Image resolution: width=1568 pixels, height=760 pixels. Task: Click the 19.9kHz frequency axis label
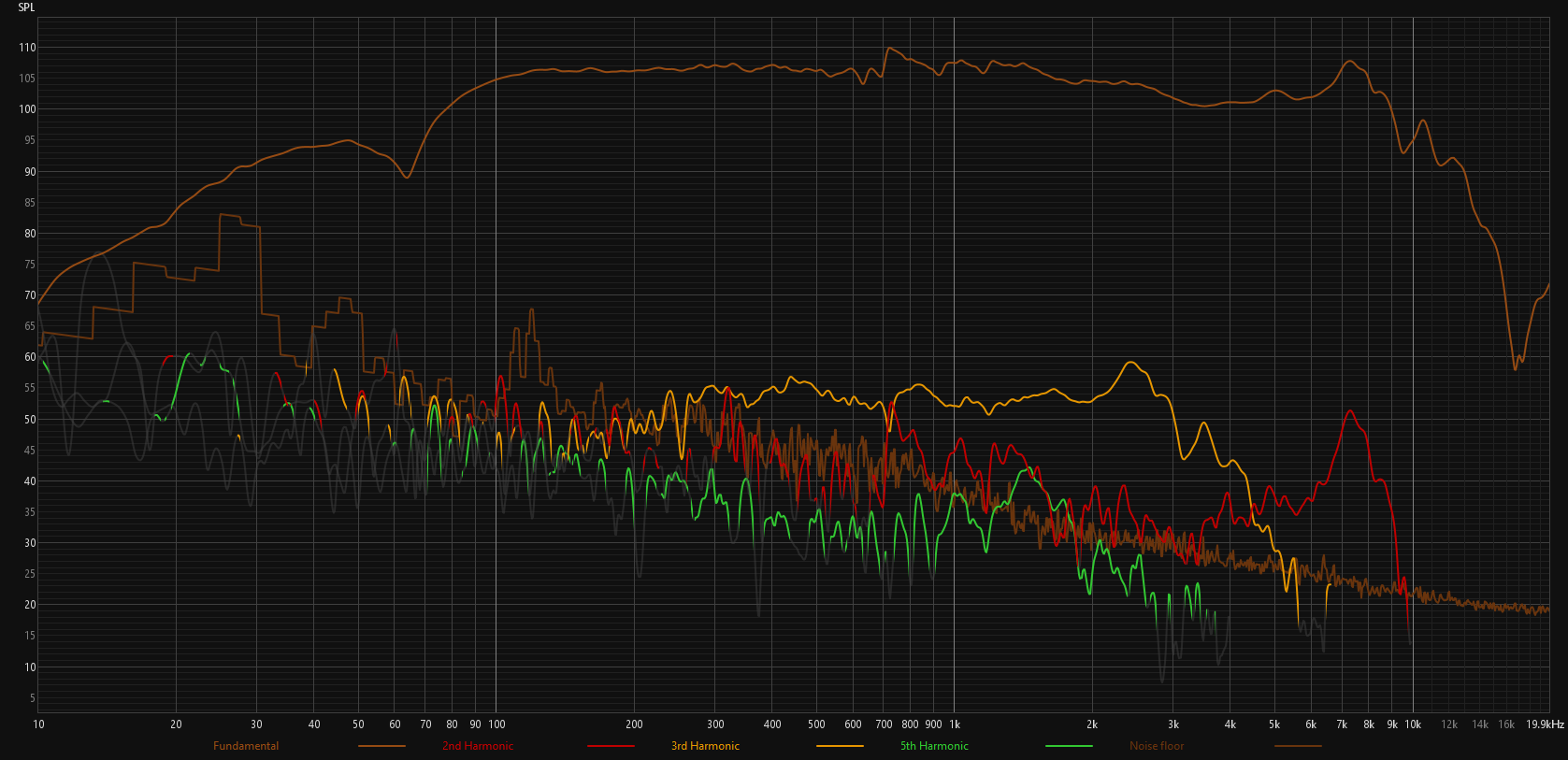tap(1545, 724)
